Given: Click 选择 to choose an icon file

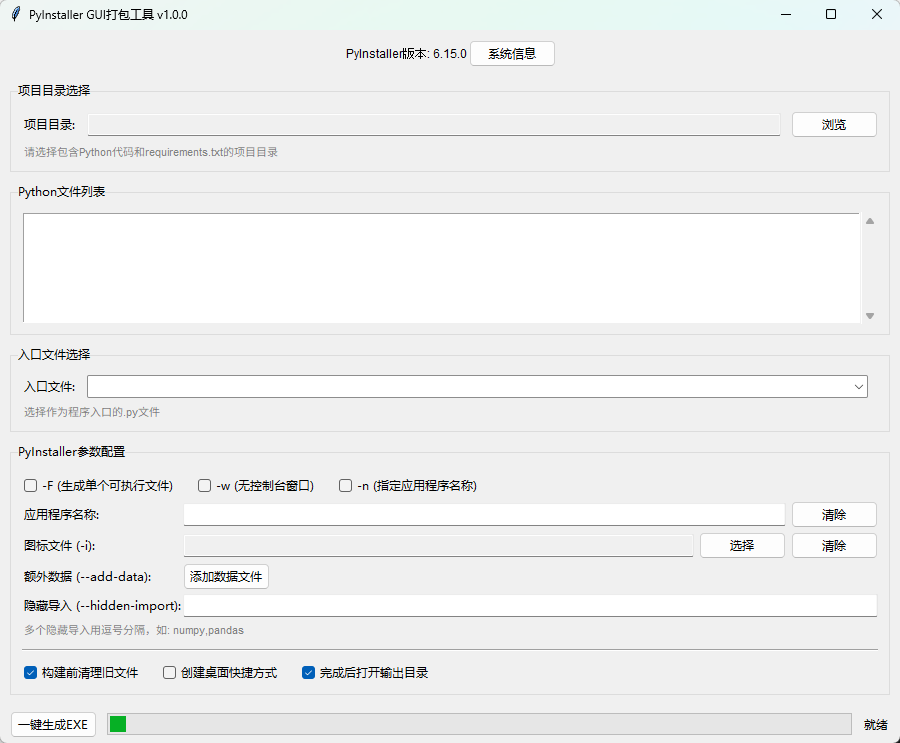Looking at the screenshot, I should 742,545.
